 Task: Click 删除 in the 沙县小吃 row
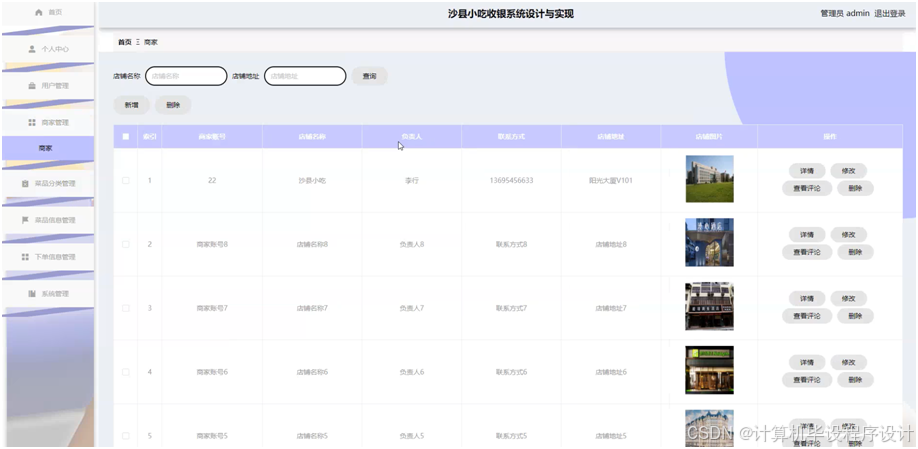click(855, 188)
